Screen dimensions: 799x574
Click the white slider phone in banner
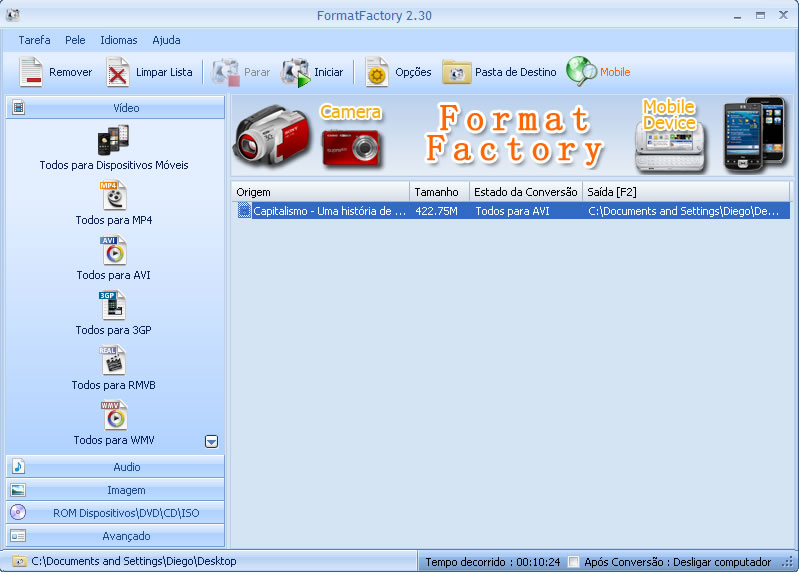click(671, 148)
